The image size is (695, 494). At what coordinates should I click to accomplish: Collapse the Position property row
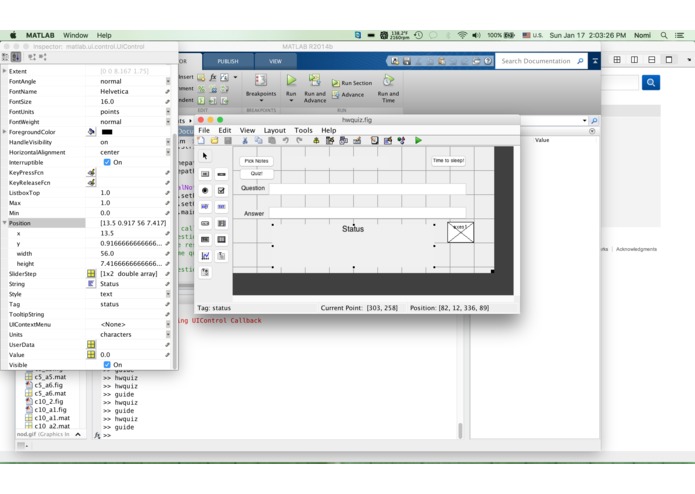tap(4, 223)
